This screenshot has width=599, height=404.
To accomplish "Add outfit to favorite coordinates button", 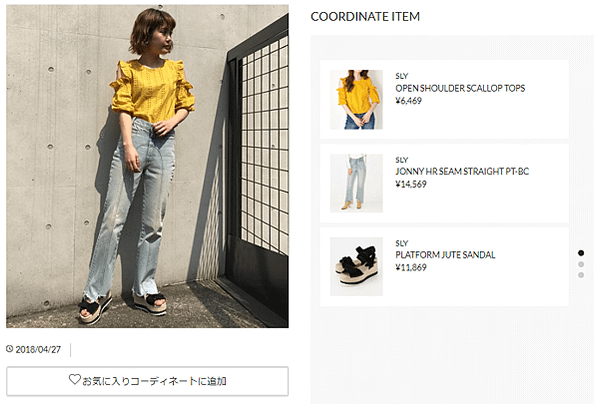I will click(x=147, y=381).
